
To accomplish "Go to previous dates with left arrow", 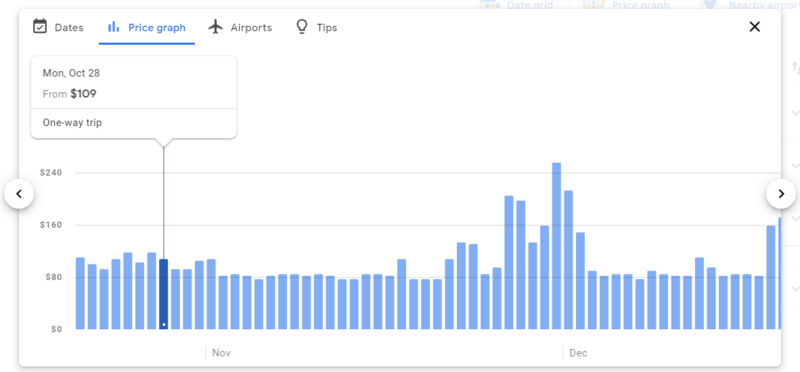I will pos(19,194).
